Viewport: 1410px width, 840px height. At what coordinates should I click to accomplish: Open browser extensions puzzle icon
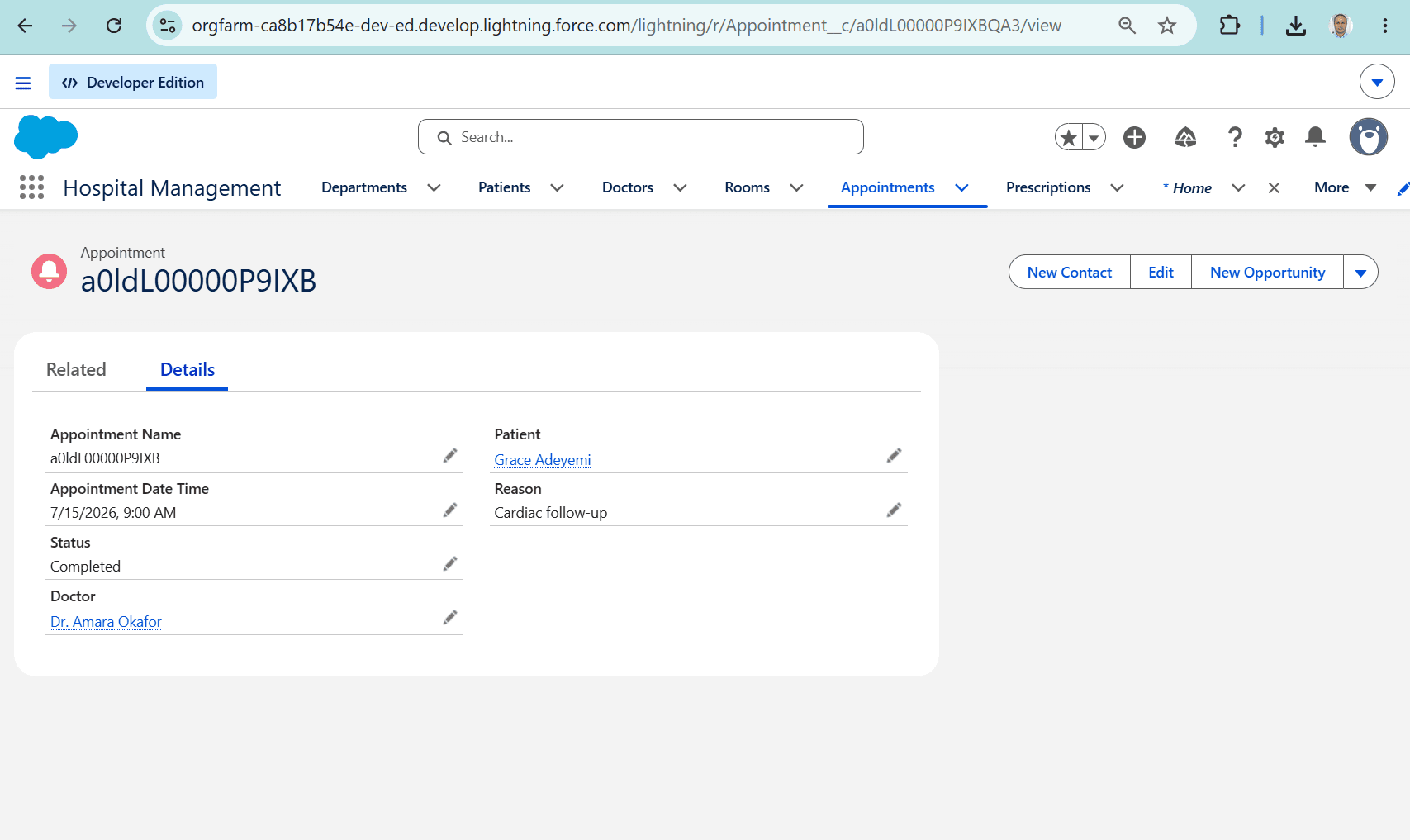coord(1229,26)
